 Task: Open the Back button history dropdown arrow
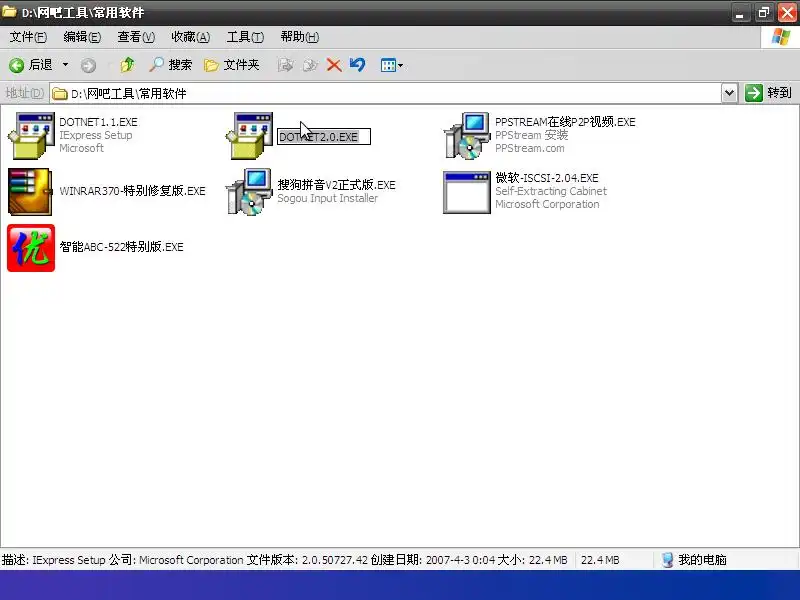click(x=65, y=65)
